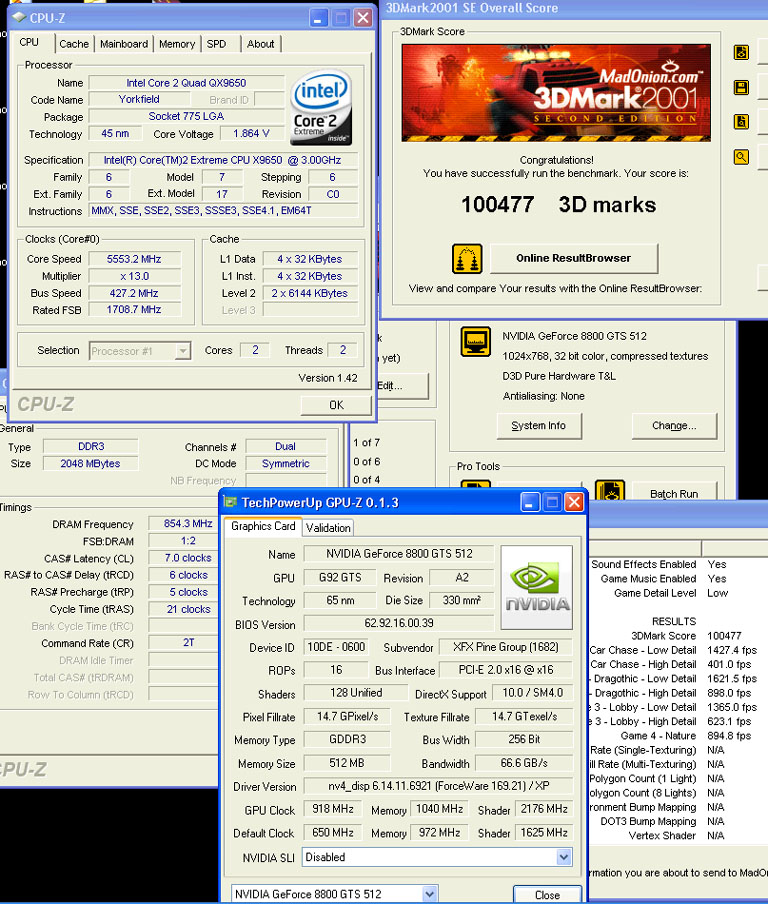Click the memory Size value 2048 MBytes

pyautogui.click(x=91, y=464)
